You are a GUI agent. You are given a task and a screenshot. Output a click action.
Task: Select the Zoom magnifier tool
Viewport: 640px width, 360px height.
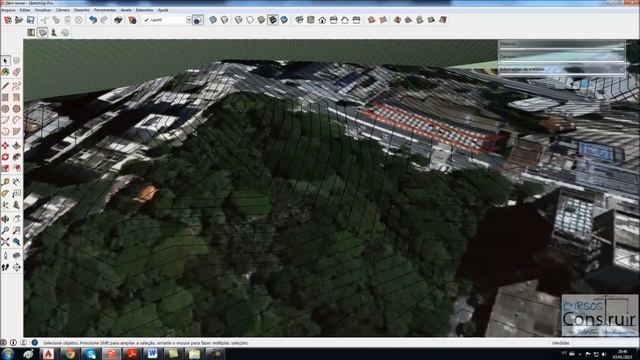click(5, 231)
